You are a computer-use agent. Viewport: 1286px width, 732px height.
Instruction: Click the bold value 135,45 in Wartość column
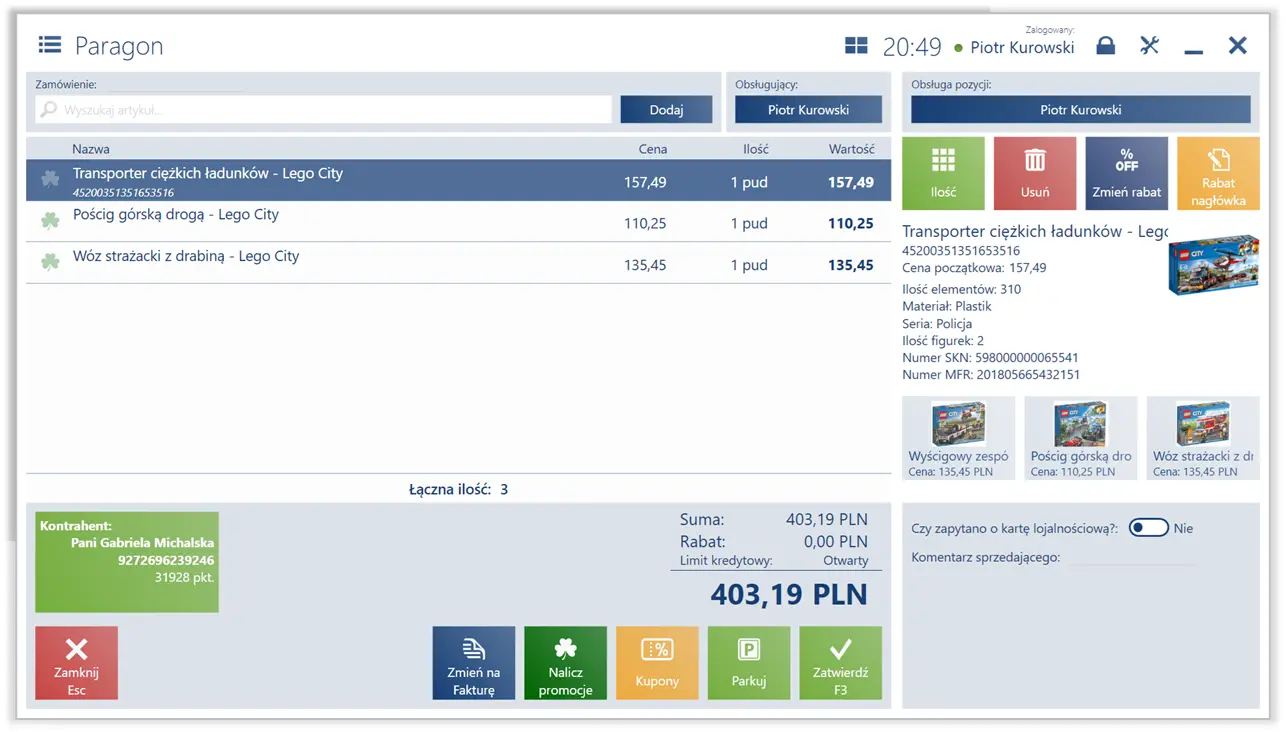pos(851,265)
